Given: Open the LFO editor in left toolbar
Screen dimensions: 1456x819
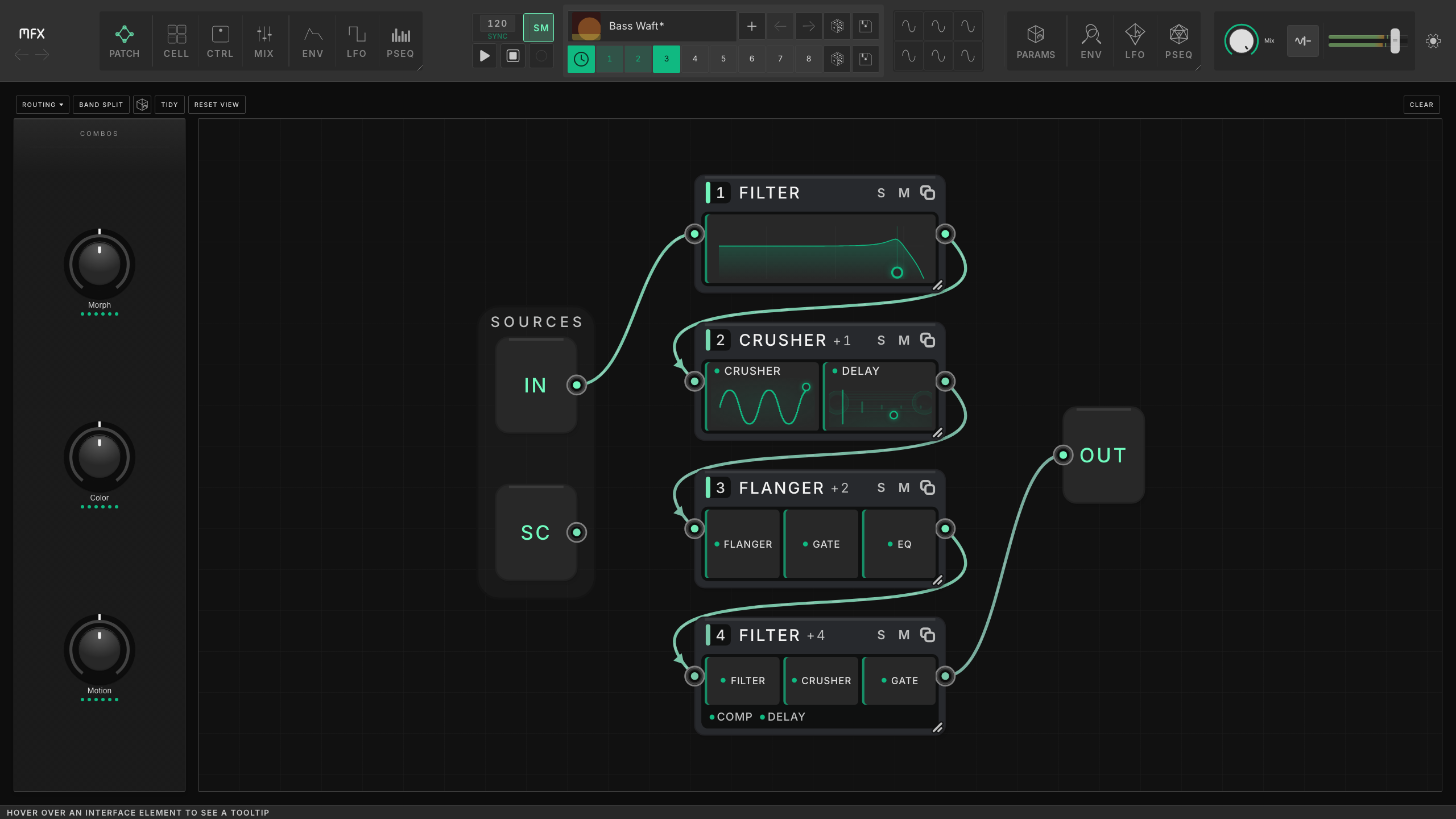Looking at the screenshot, I should tap(357, 42).
